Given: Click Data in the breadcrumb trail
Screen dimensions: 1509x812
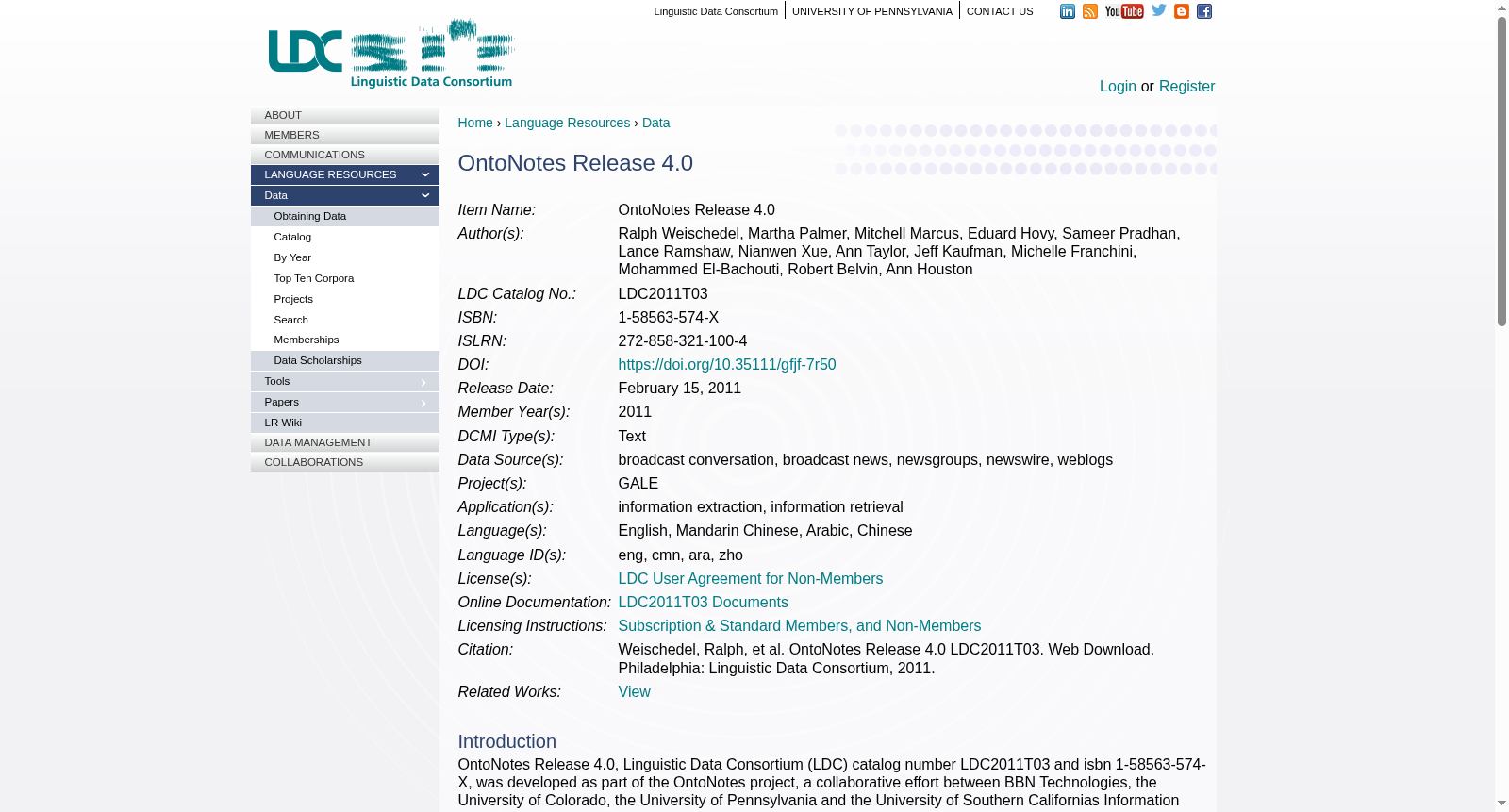Looking at the screenshot, I should click(x=656, y=123).
